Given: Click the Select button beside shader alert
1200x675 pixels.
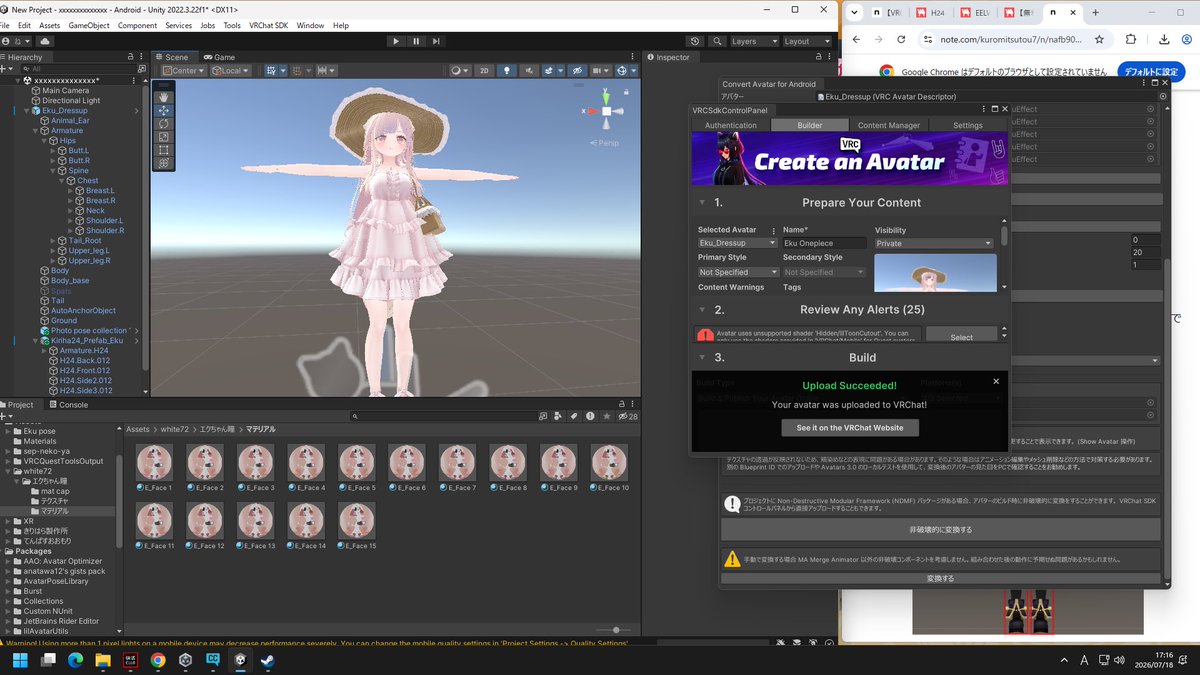Looking at the screenshot, I should (961, 337).
